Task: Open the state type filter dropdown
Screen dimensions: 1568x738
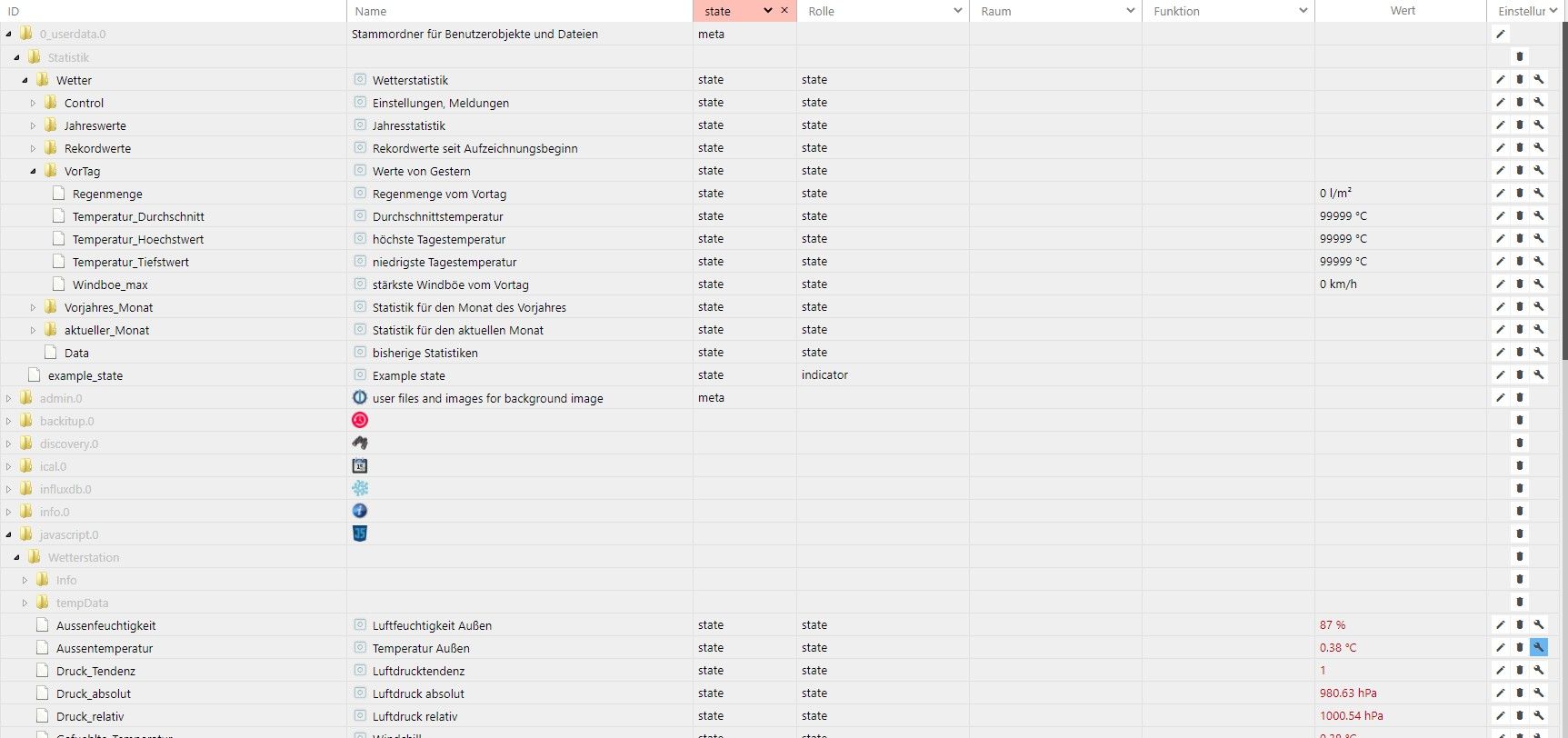Action: click(768, 11)
